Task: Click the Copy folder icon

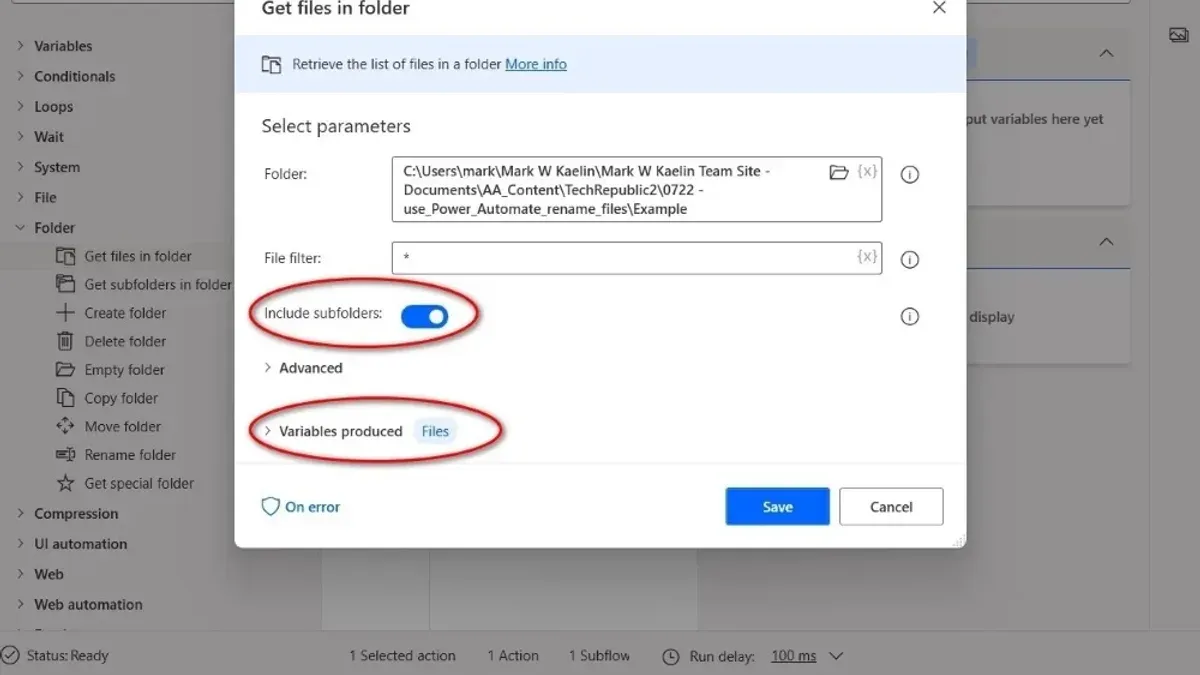Action: (65, 398)
